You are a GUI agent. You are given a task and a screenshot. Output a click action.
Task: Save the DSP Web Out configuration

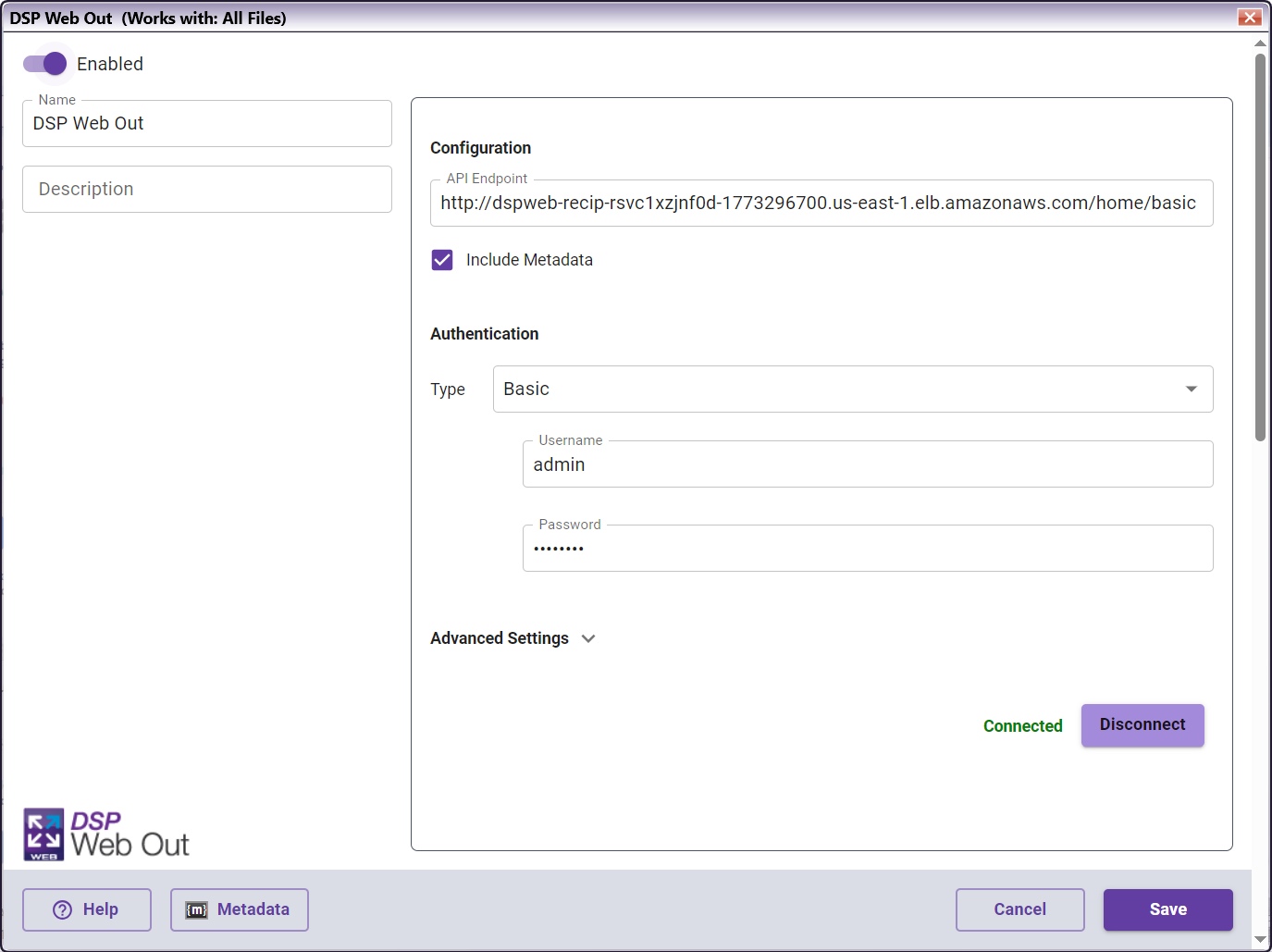1167,909
